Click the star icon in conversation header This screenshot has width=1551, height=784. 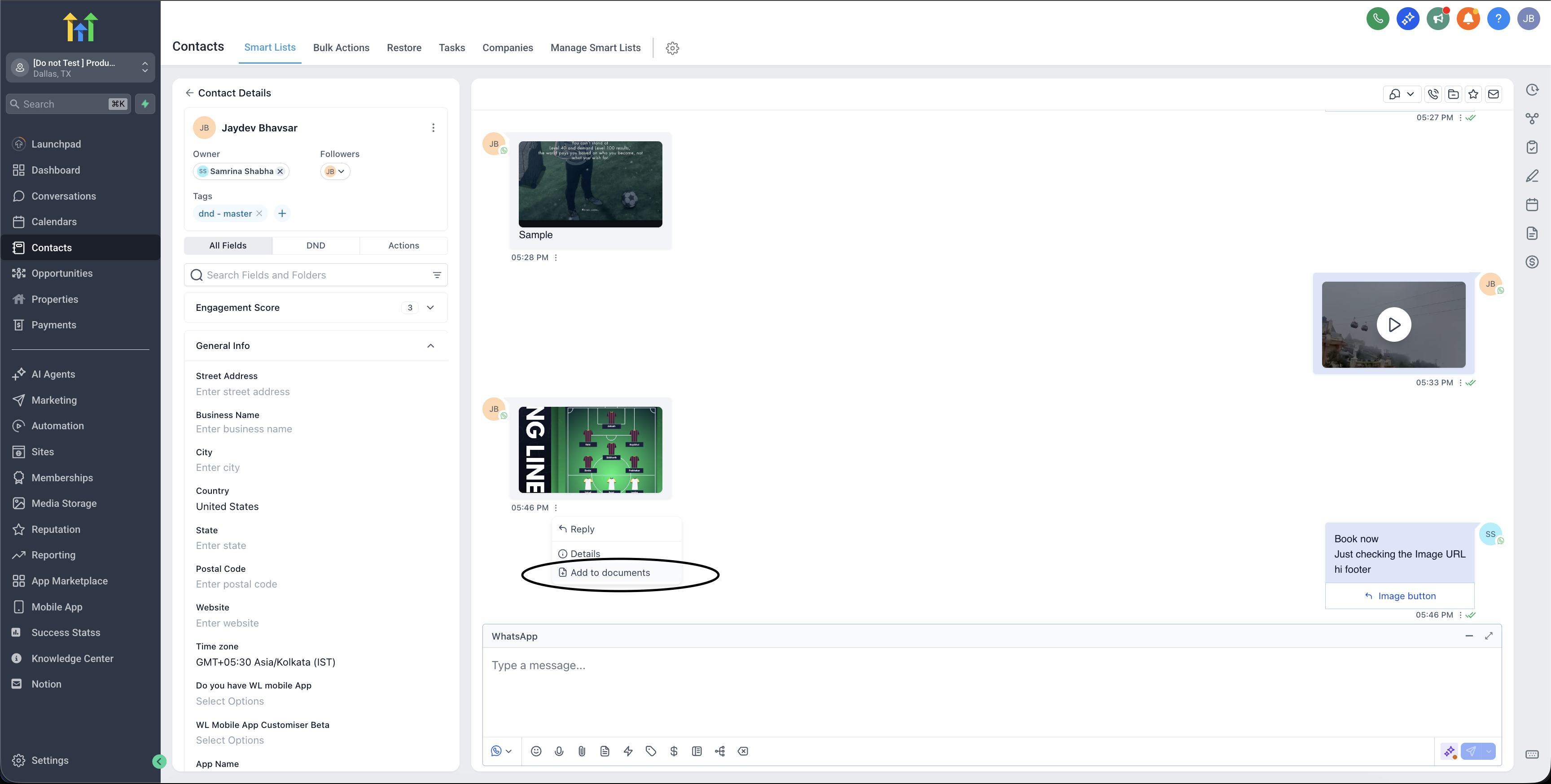(1473, 94)
